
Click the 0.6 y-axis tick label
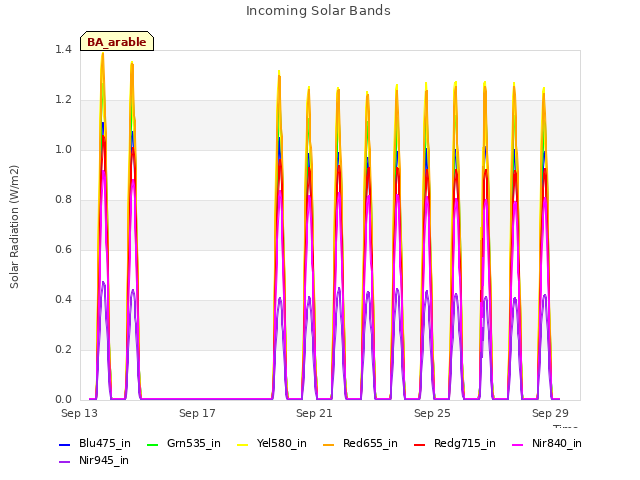[63, 250]
